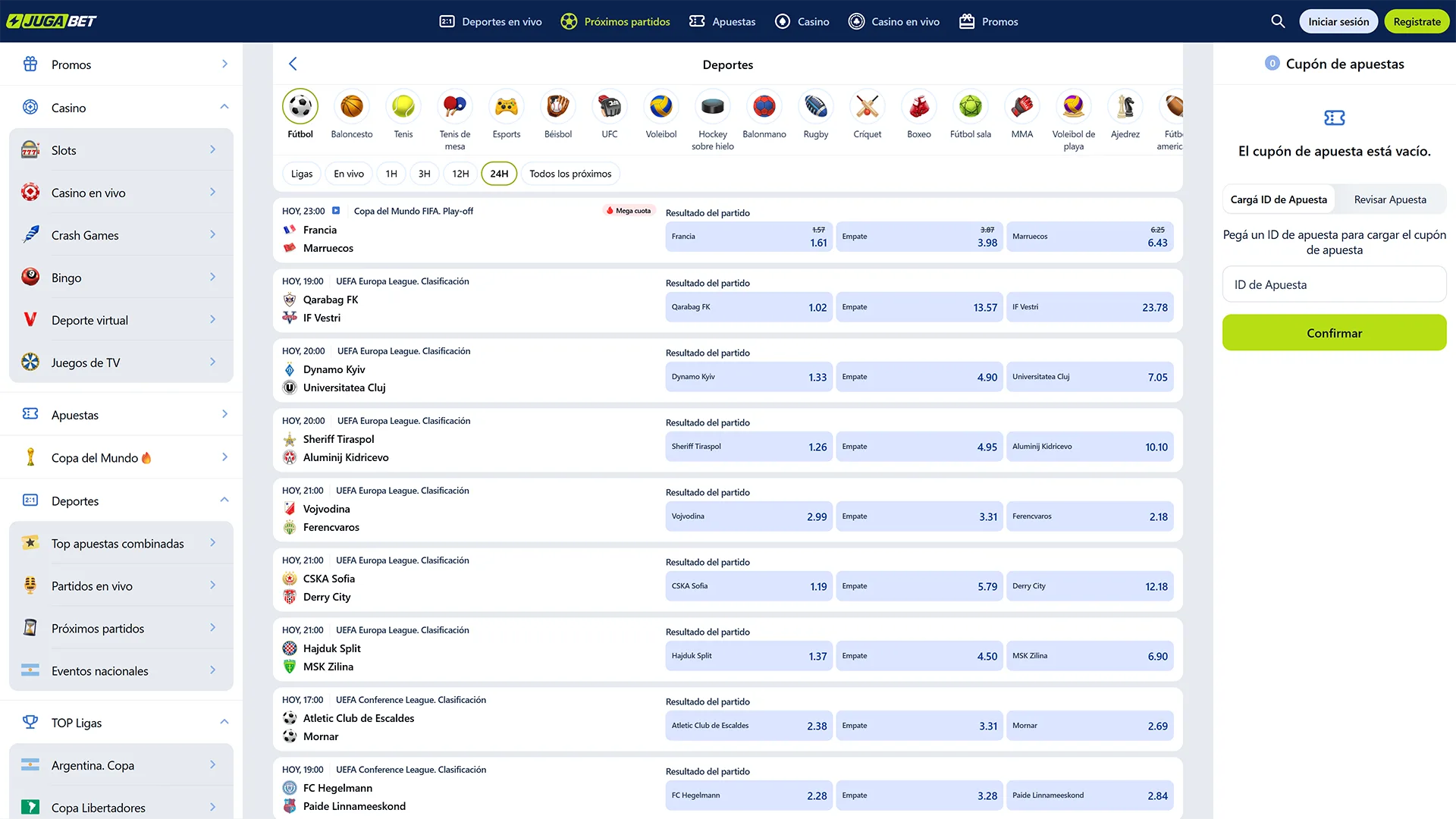Filter matches to next 1H
The width and height of the screenshot is (1456, 819).
coord(391,174)
